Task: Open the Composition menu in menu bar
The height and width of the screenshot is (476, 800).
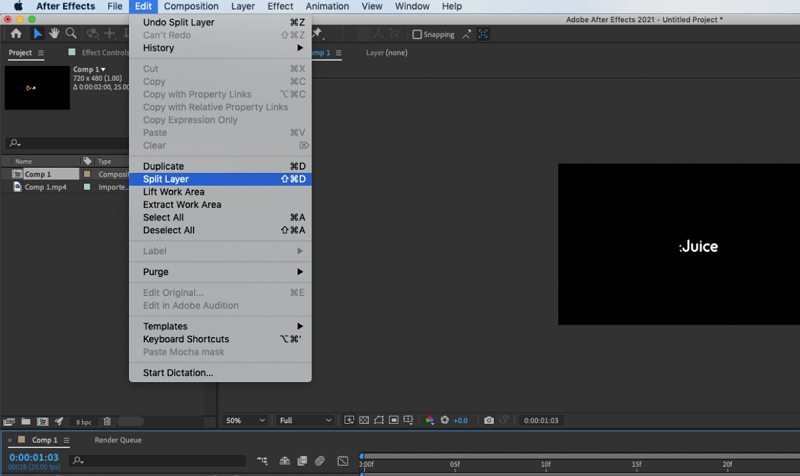Action: click(x=191, y=6)
